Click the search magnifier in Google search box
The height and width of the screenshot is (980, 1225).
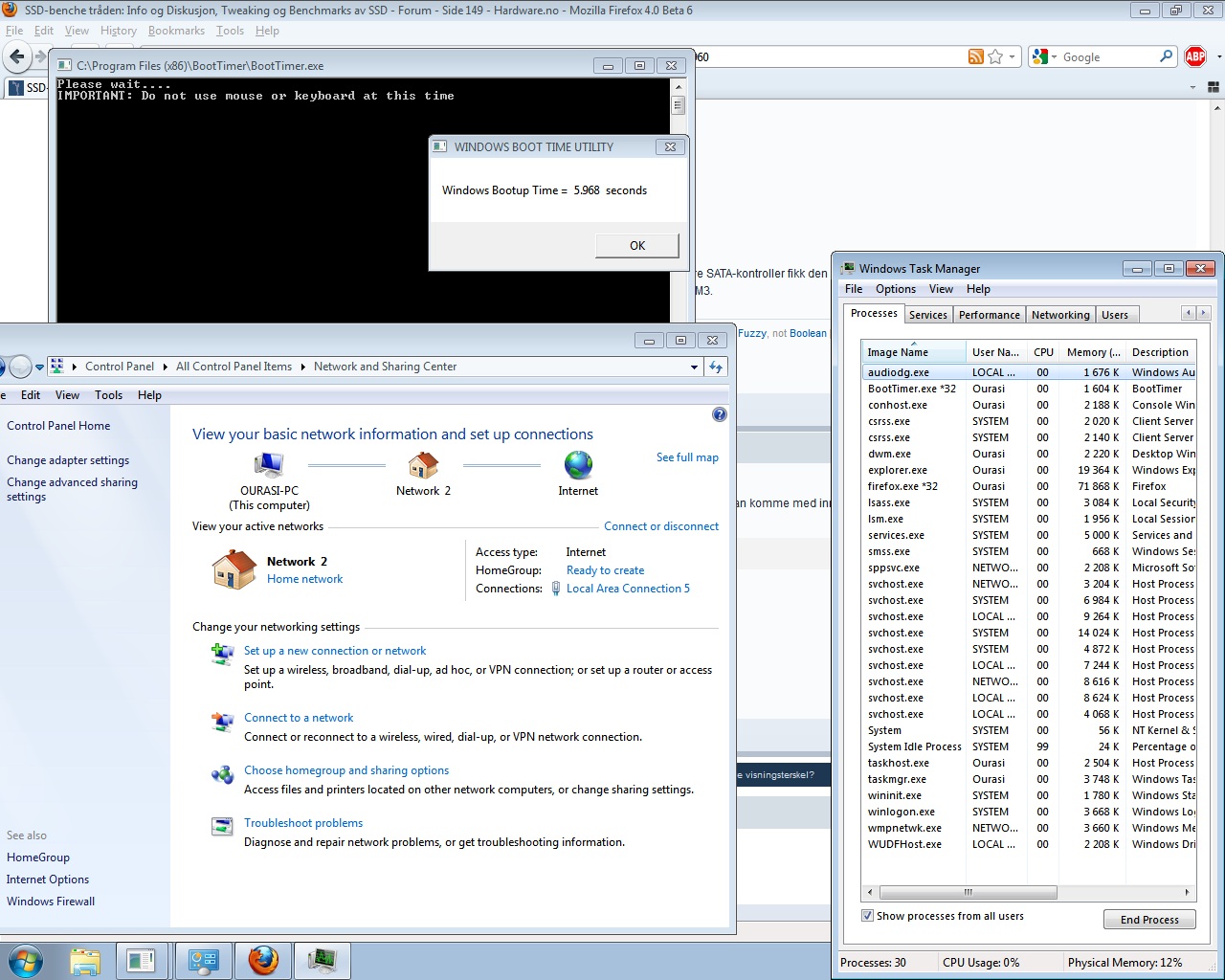tap(1166, 56)
